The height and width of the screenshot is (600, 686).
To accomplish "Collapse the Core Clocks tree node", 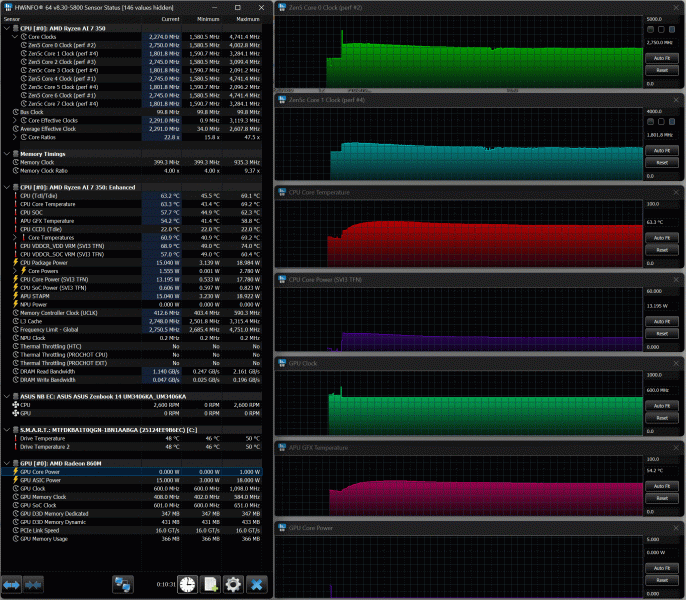I will (x=15, y=37).
